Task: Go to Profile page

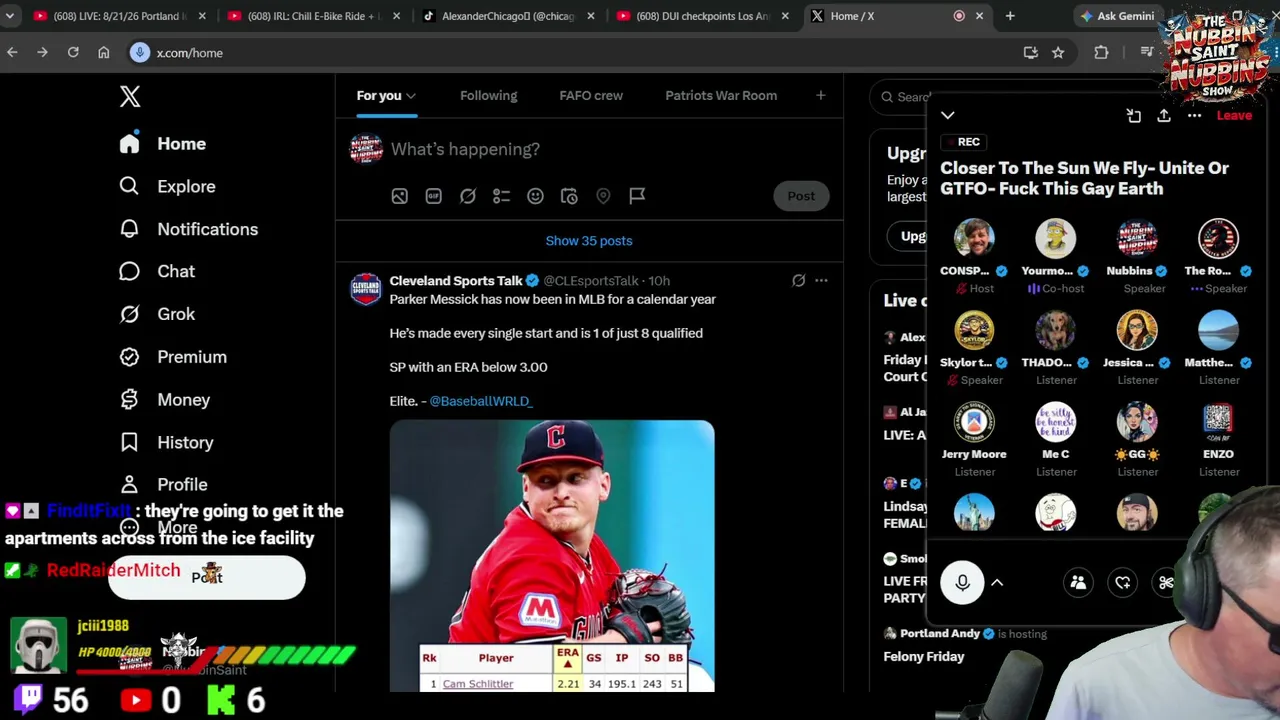Action: click(163, 484)
